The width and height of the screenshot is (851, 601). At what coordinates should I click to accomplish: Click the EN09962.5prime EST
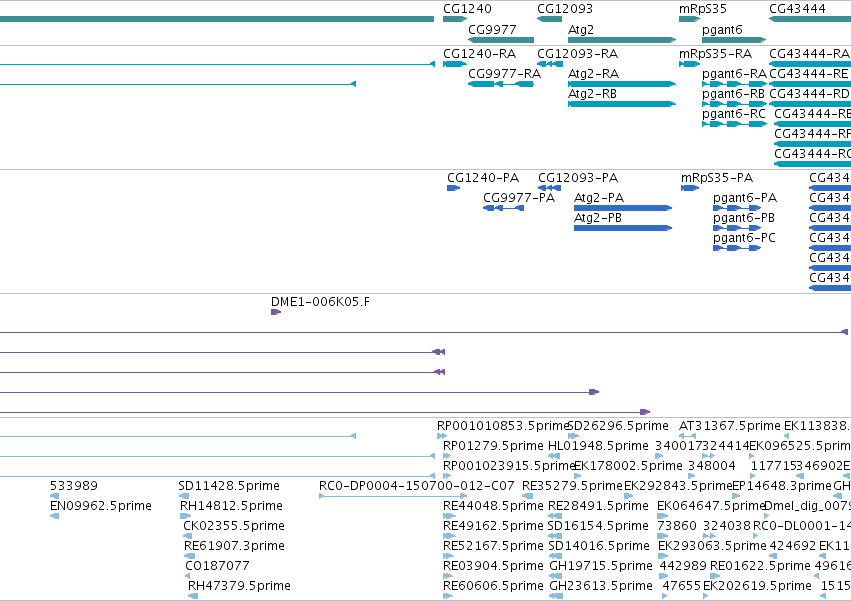click(x=54, y=516)
